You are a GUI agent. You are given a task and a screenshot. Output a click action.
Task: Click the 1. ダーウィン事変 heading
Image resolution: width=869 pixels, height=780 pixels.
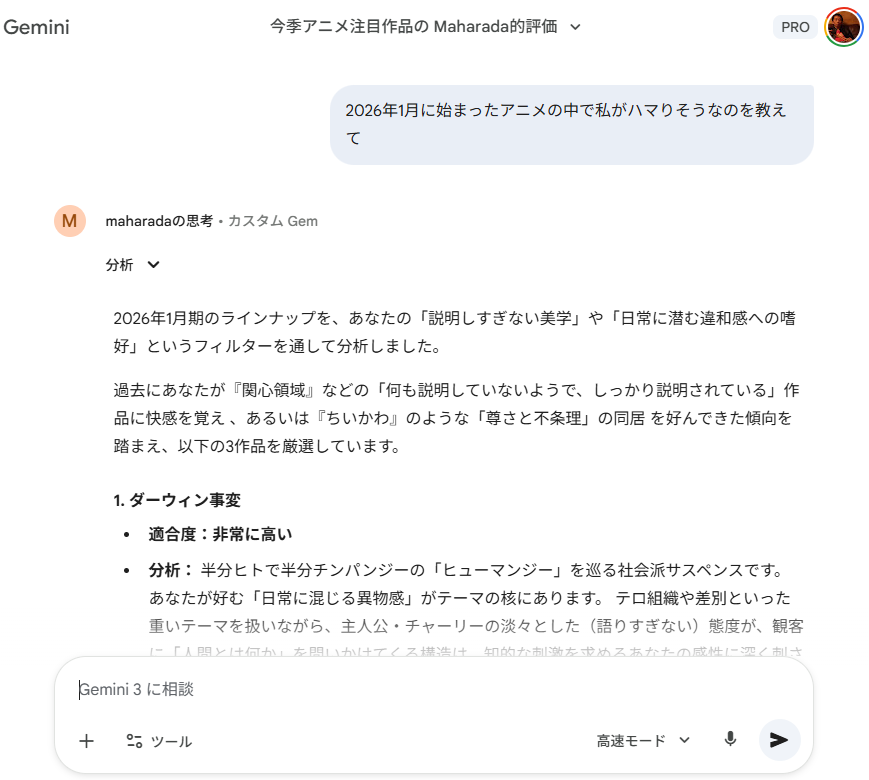(177, 500)
